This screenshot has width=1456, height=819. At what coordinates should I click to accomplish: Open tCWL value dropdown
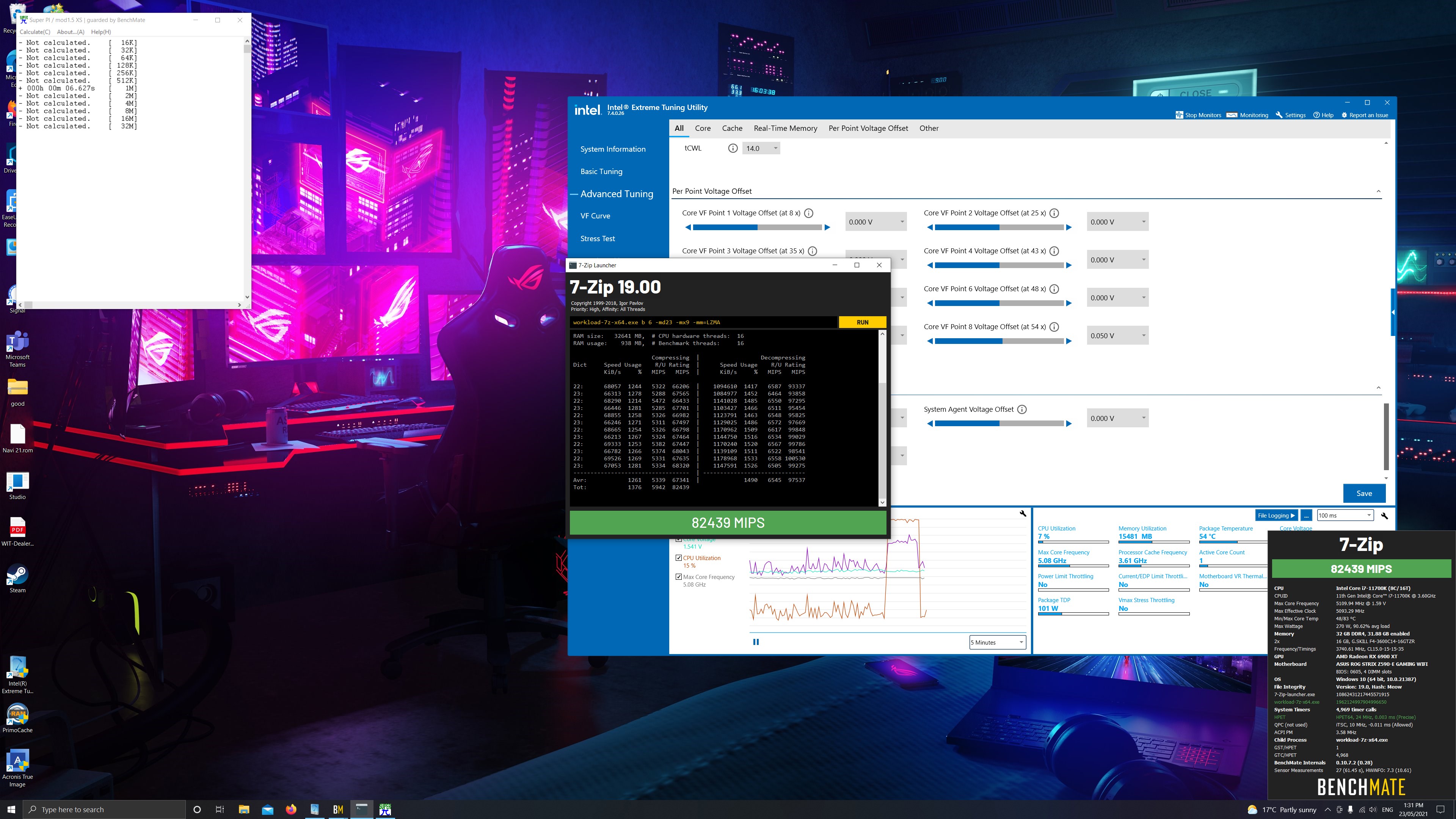coord(761,148)
